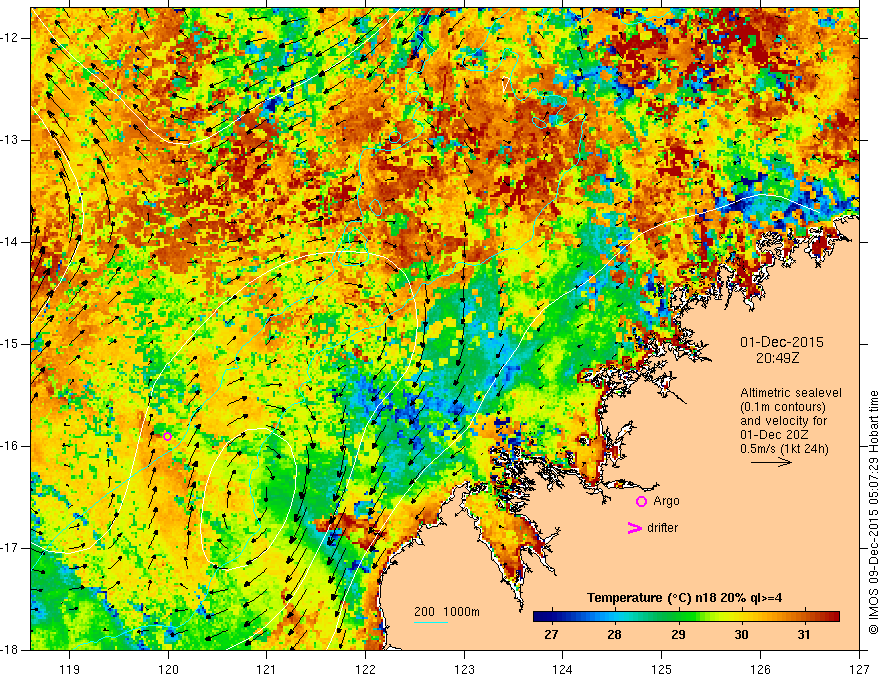Click the IMOS copyright timestamp text
The height and width of the screenshot is (680, 880).
pos(873,512)
